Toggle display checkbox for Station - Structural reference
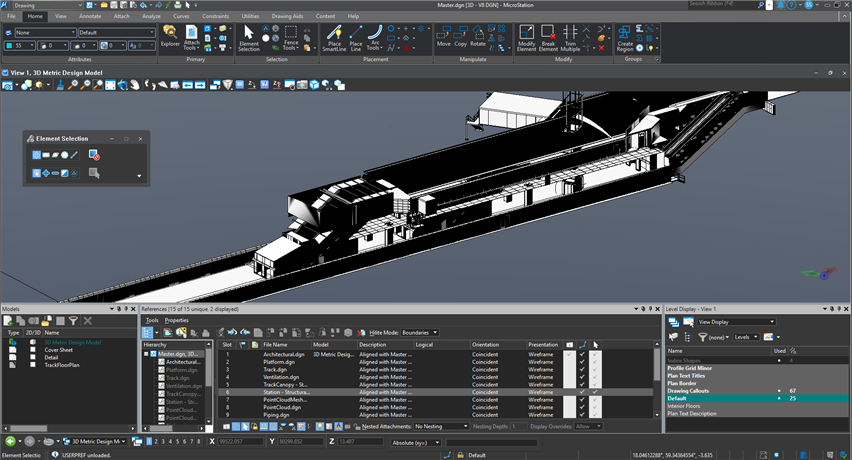 click(569, 392)
